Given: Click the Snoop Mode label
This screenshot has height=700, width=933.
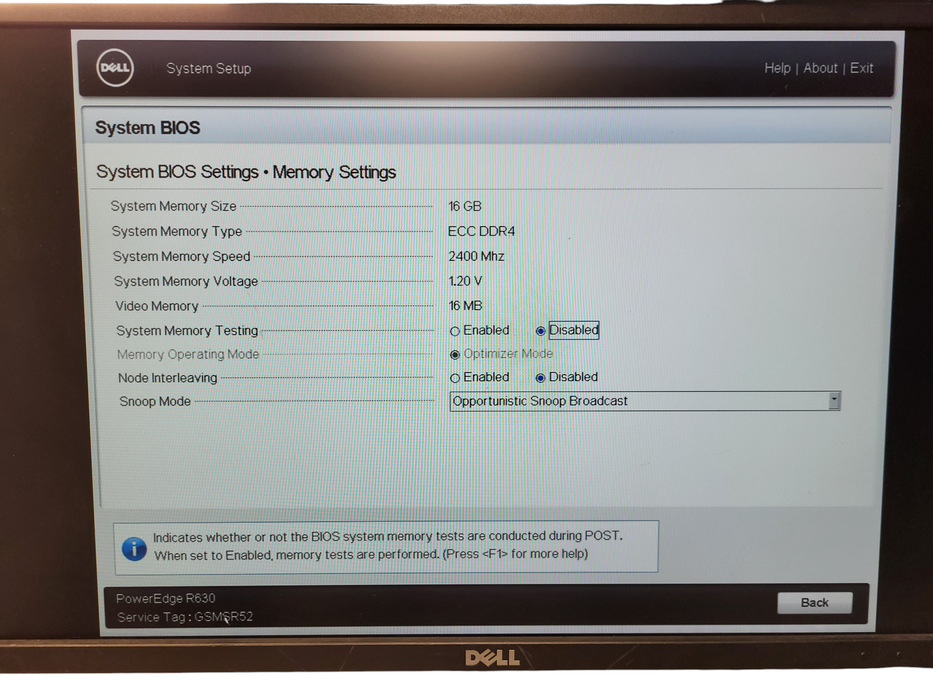Looking at the screenshot, I should (x=155, y=401).
